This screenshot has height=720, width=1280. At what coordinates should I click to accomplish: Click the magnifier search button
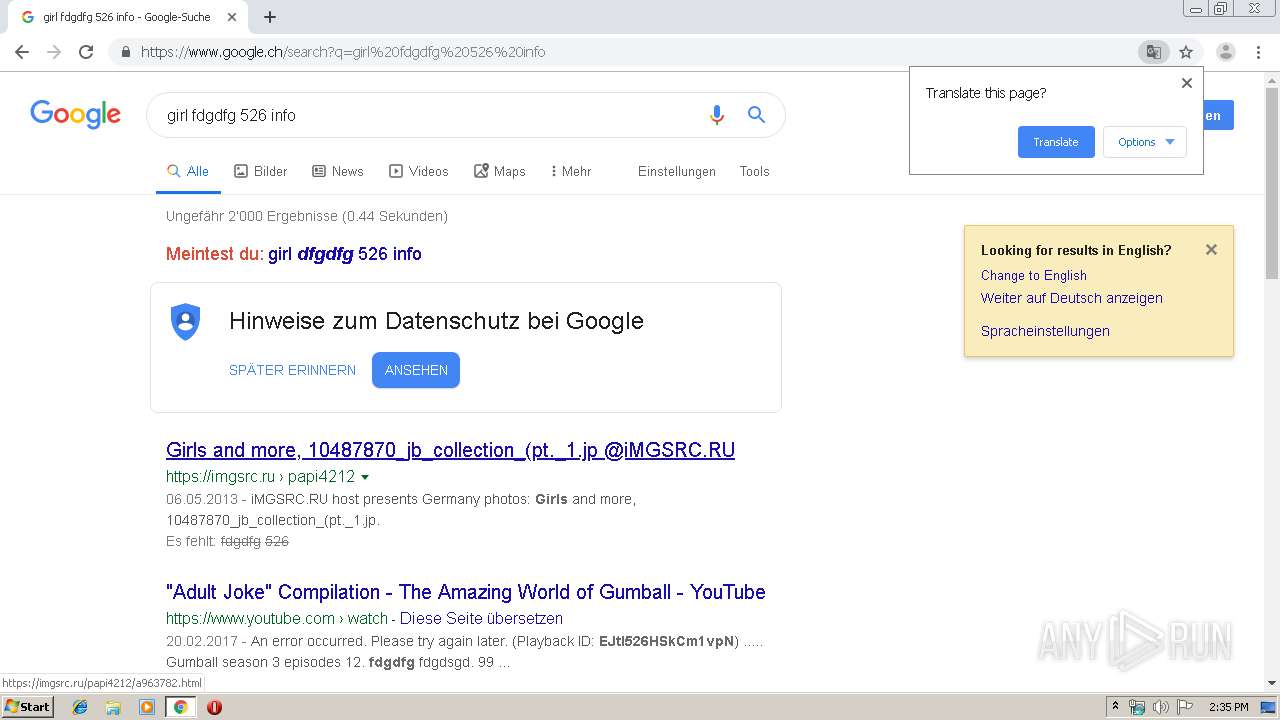point(756,115)
